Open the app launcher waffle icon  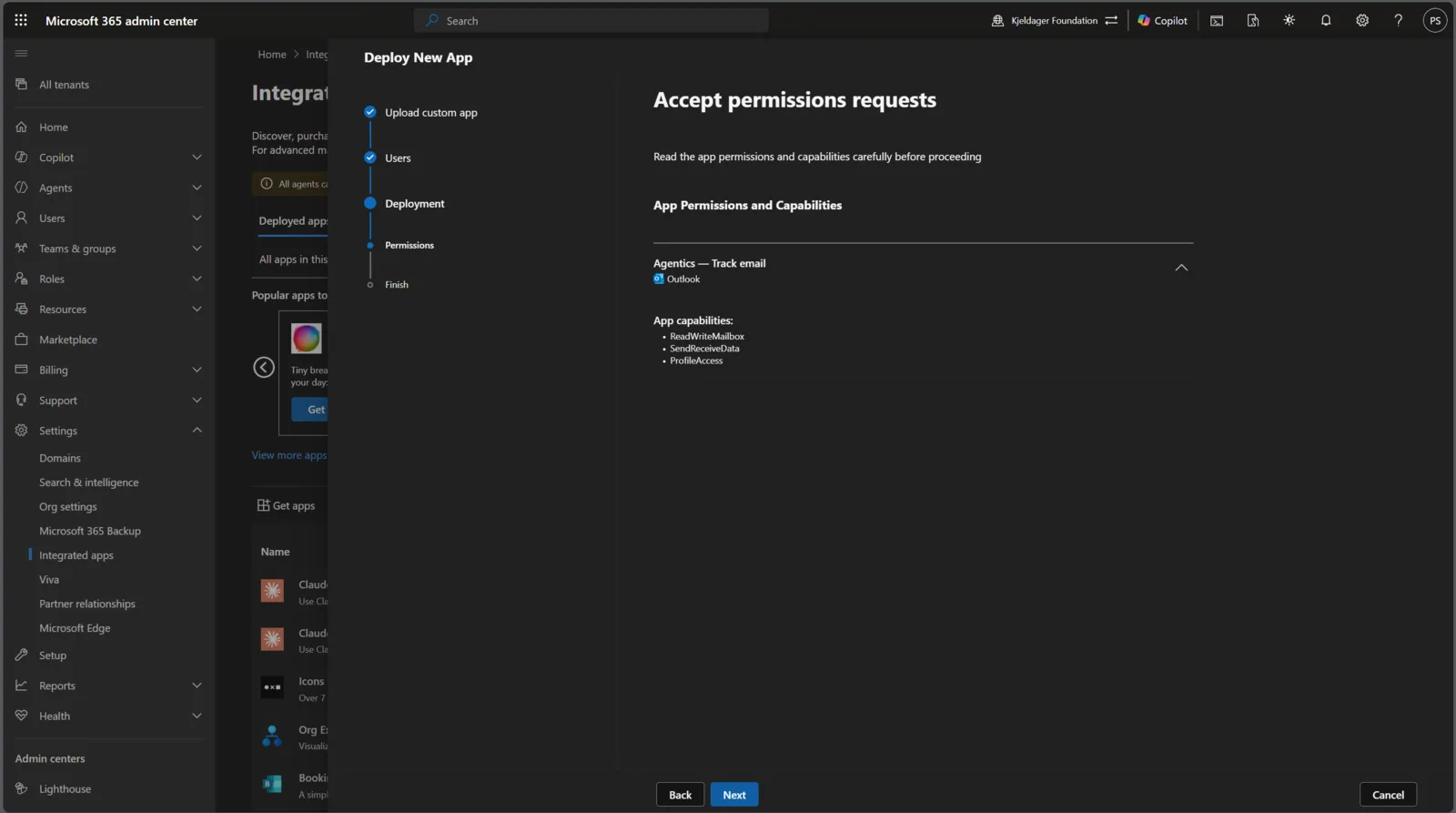click(21, 20)
